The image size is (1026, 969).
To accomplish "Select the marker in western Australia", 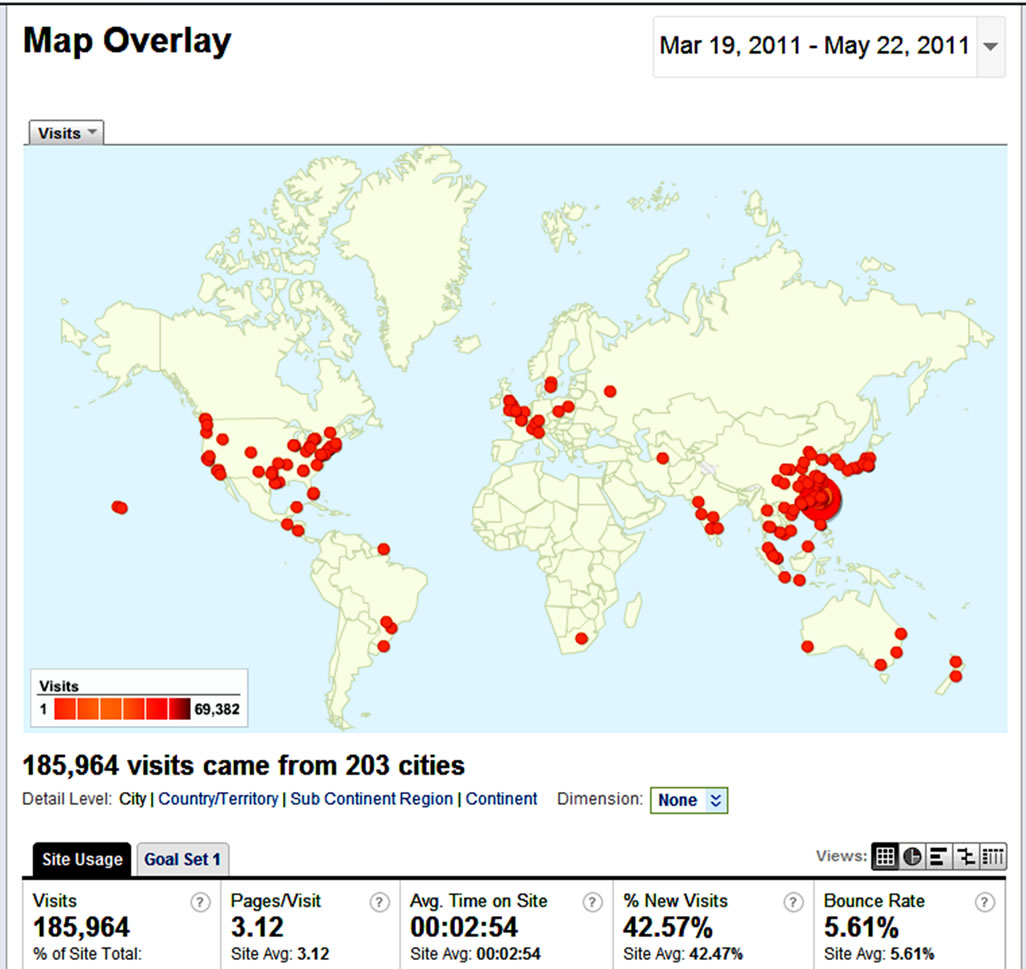I will (807, 646).
